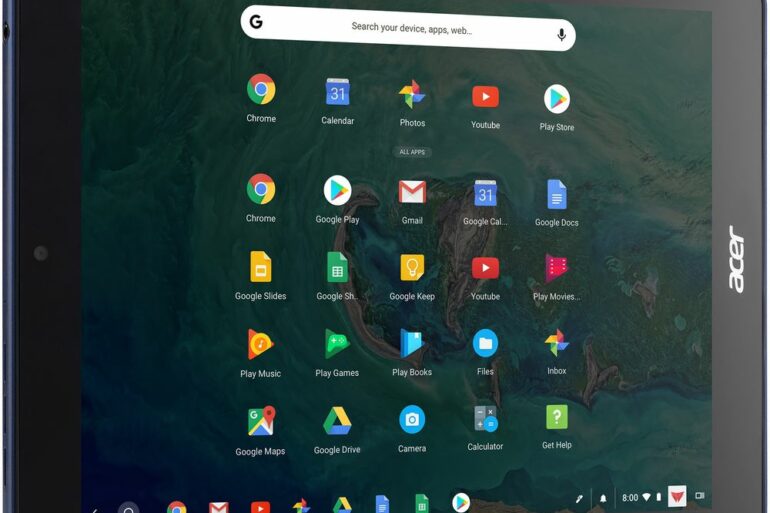Click the launcher circle button in the shelf
Viewport: 770px width, 513px height.
click(x=129, y=509)
